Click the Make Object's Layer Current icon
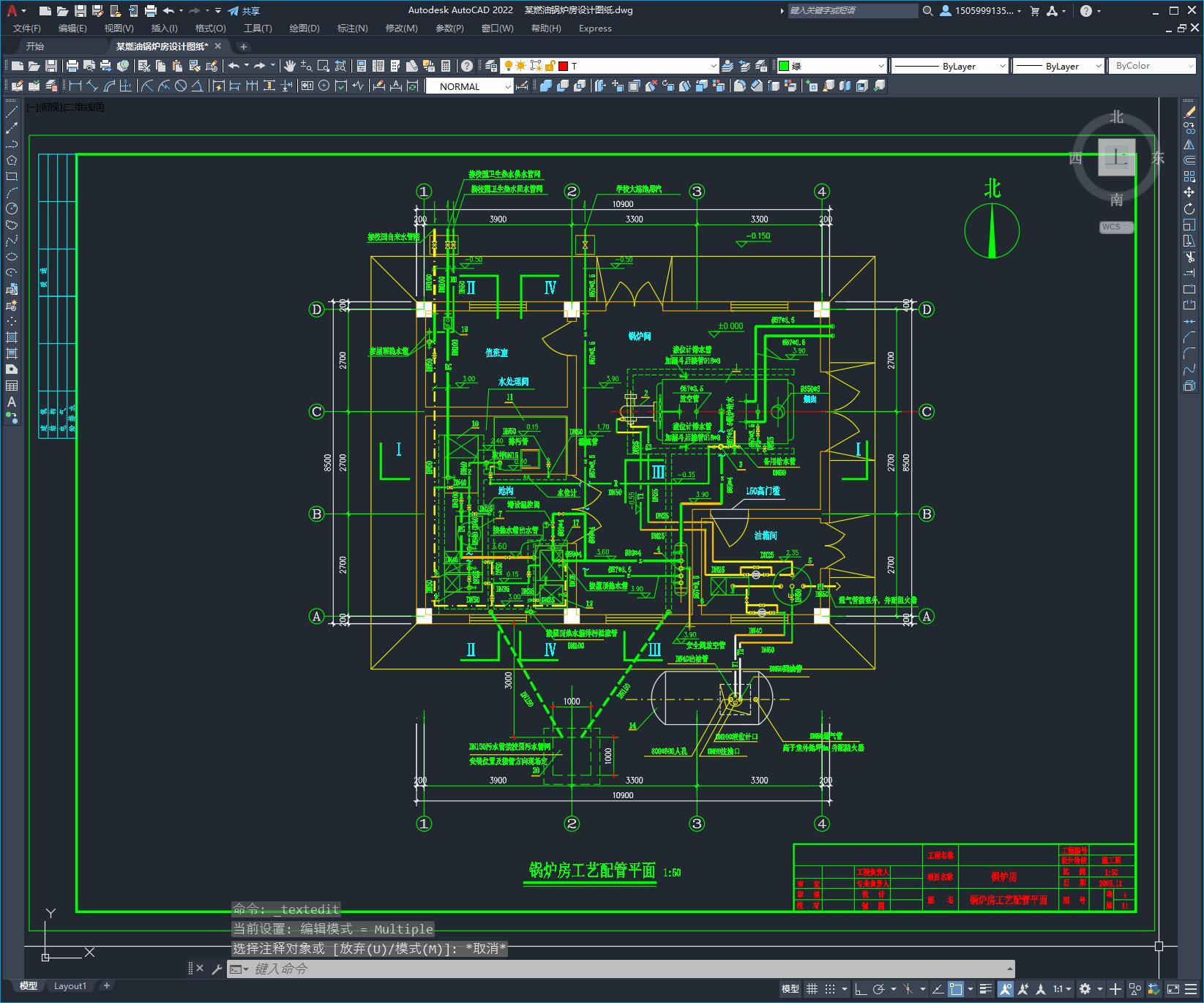Image resolution: width=1204 pixels, height=1003 pixels. [x=728, y=66]
